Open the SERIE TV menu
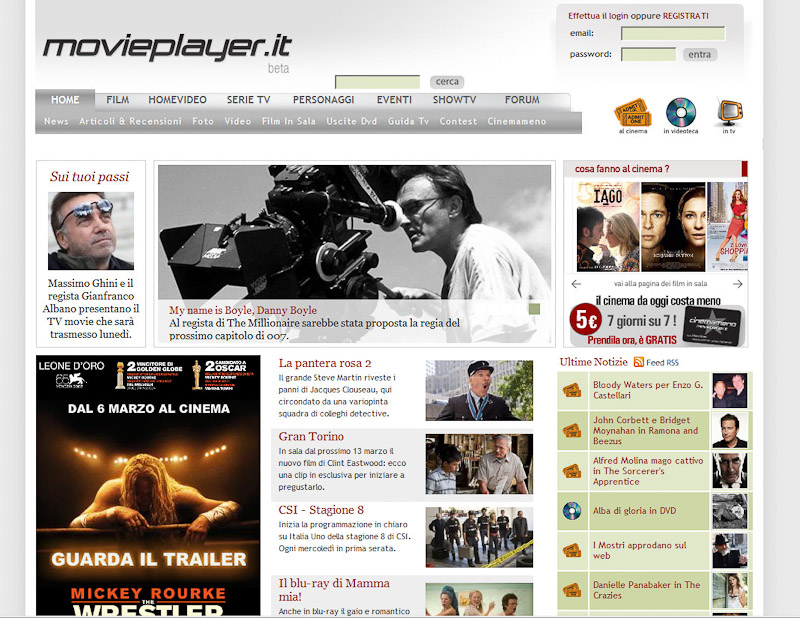Image resolution: width=800 pixels, height=618 pixels. [248, 100]
